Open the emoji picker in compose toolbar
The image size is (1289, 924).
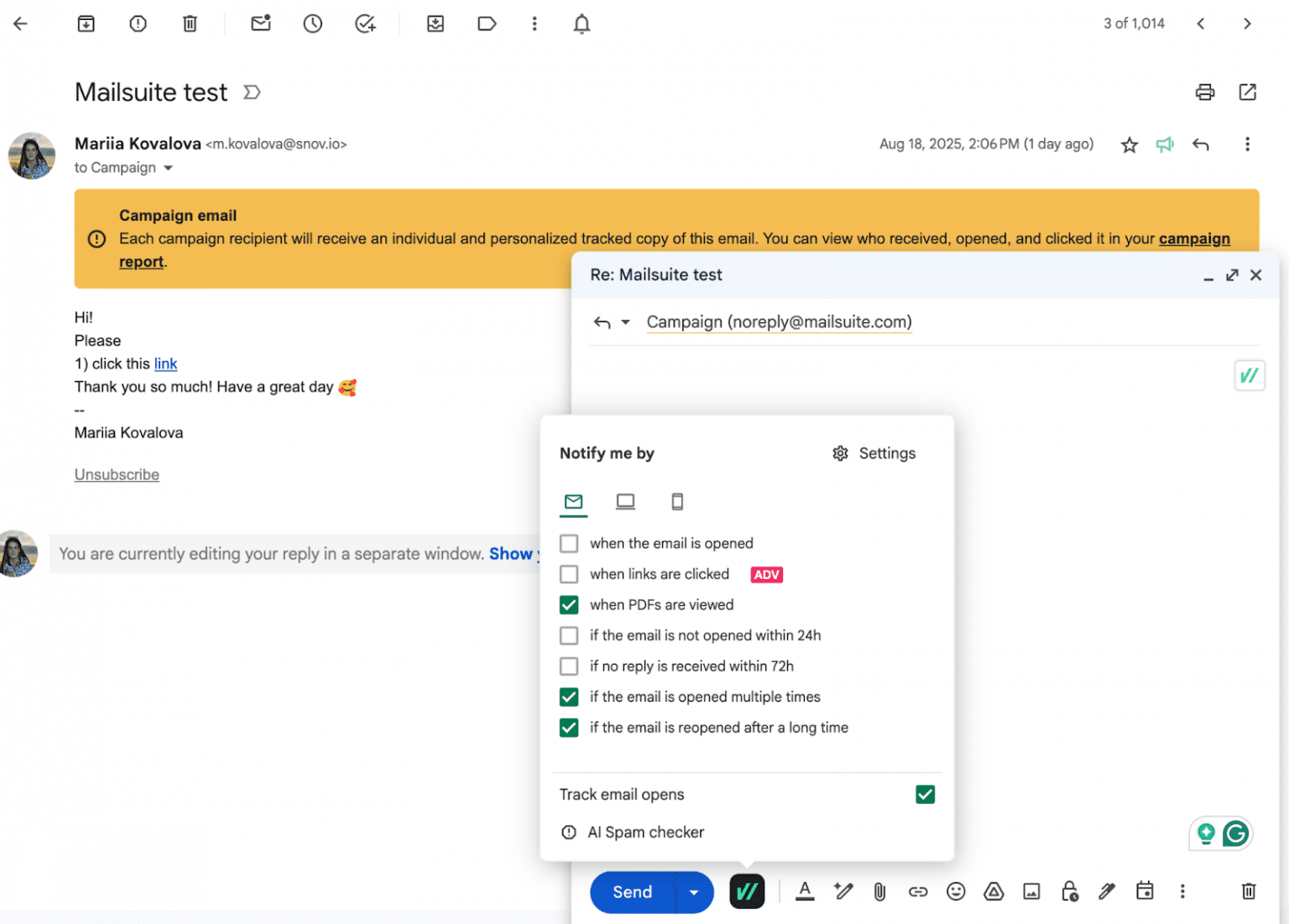tap(955, 891)
